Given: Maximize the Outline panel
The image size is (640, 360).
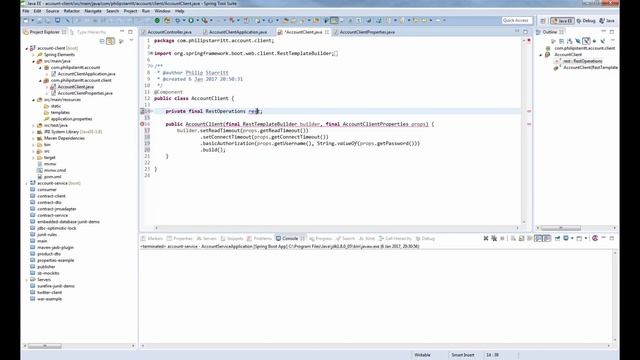Looking at the screenshot, I should (612, 31).
